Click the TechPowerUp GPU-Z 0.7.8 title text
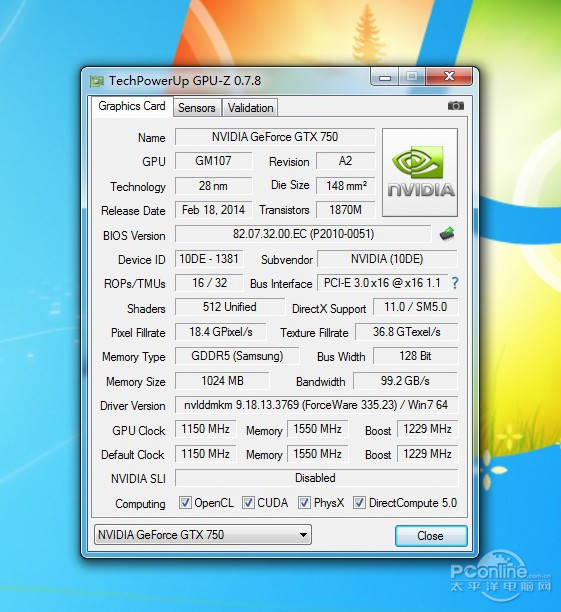Viewport: 561px width, 612px height. pyautogui.click(x=185, y=81)
